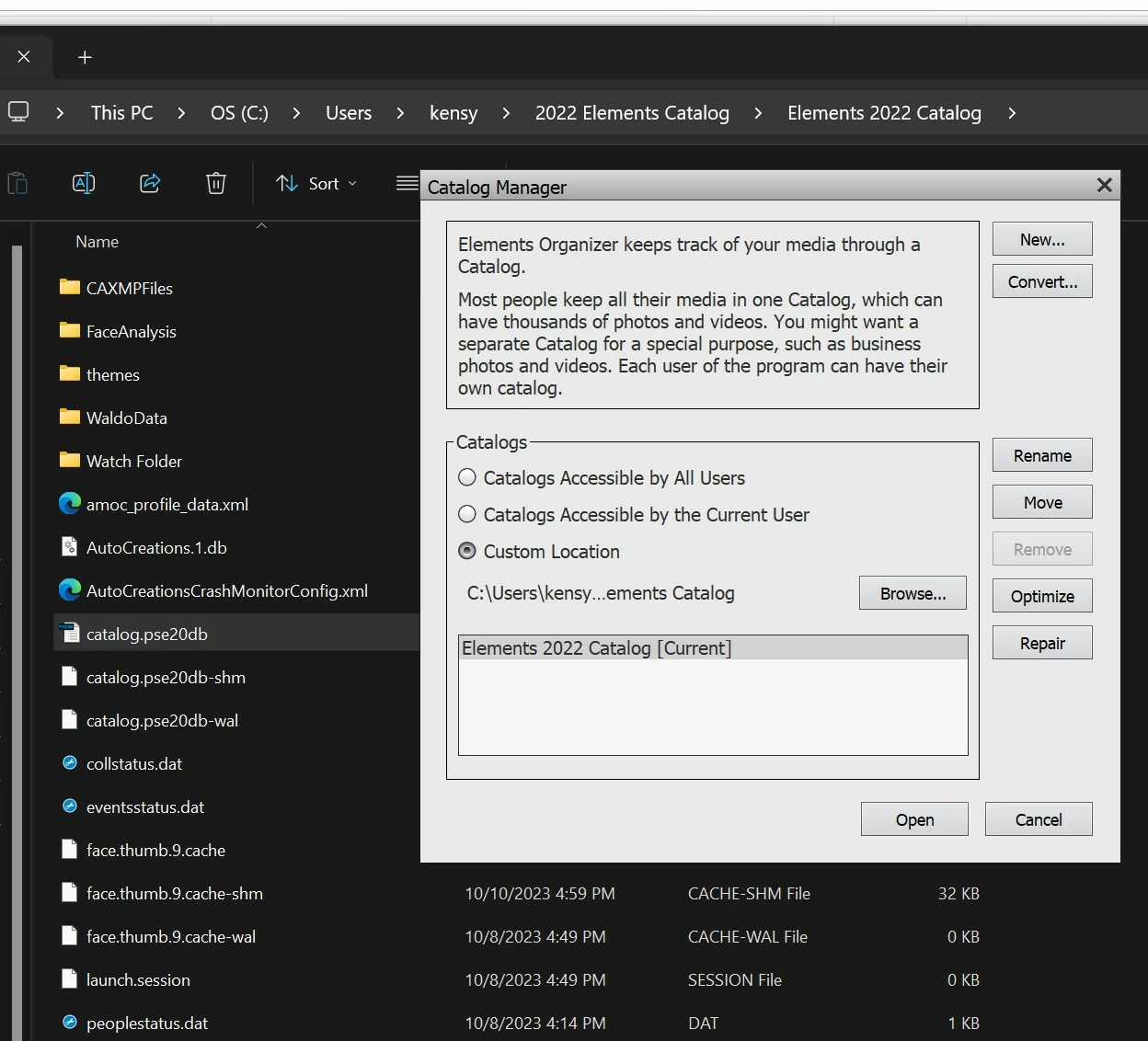Viewport: 1148px width, 1041px height.
Task: Click the AutoCreations.1.db file icon
Action: [x=70, y=546]
